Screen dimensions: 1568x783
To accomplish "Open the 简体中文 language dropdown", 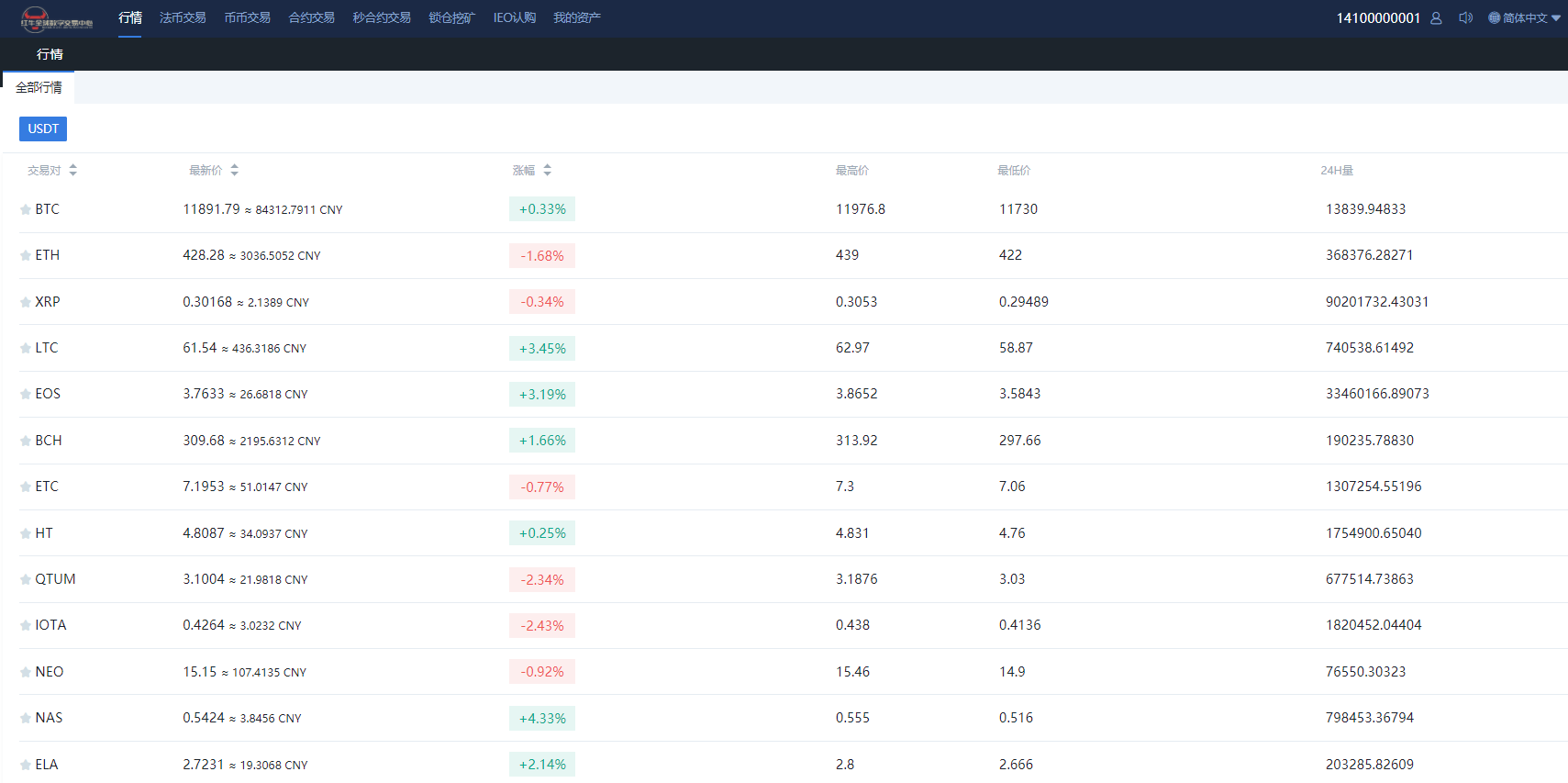I will pyautogui.click(x=1524, y=18).
